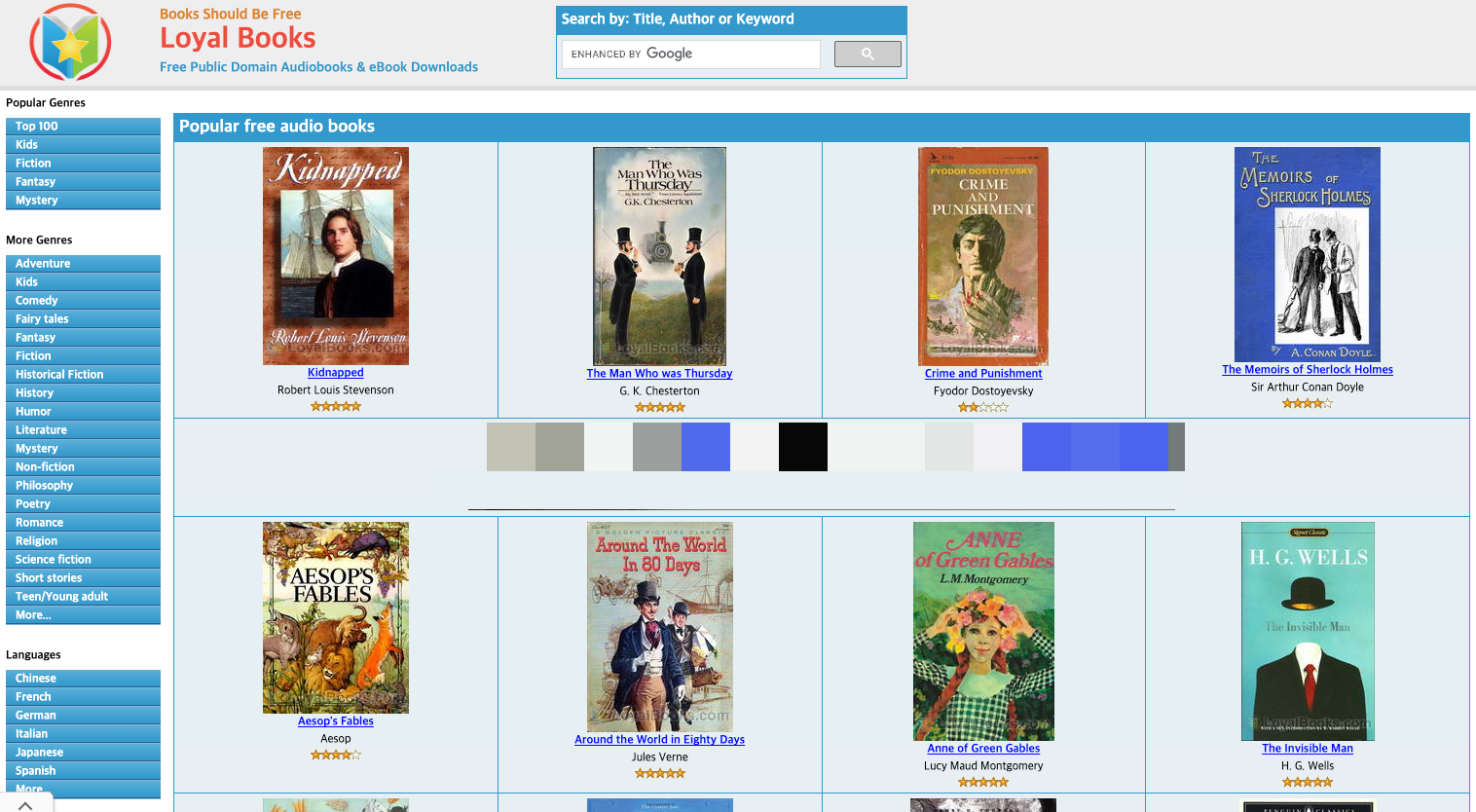Image resolution: width=1476 pixels, height=812 pixels.
Task: Select Japanese language books
Action: 83,753
